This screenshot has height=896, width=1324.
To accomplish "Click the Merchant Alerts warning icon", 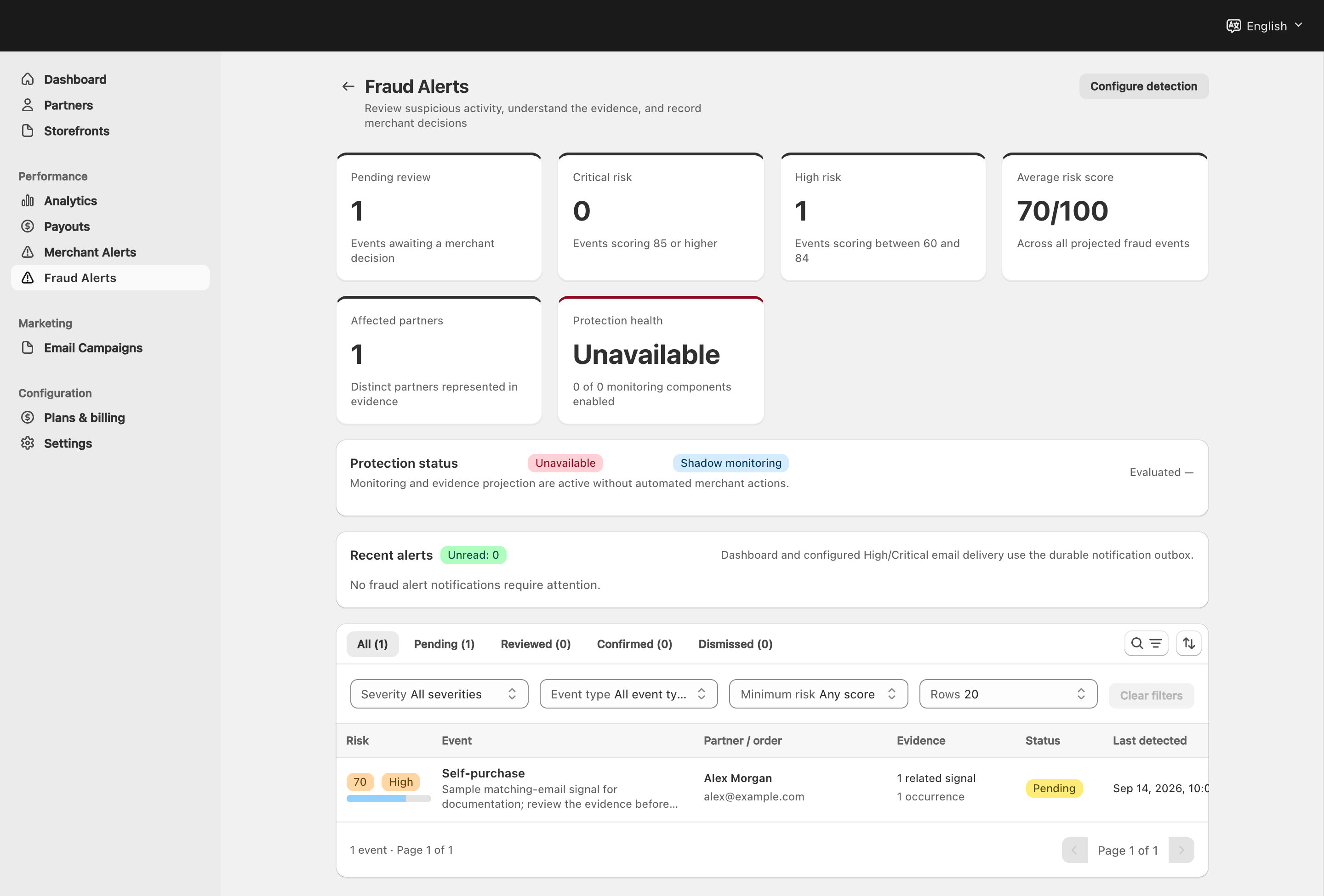I will tap(27, 252).
